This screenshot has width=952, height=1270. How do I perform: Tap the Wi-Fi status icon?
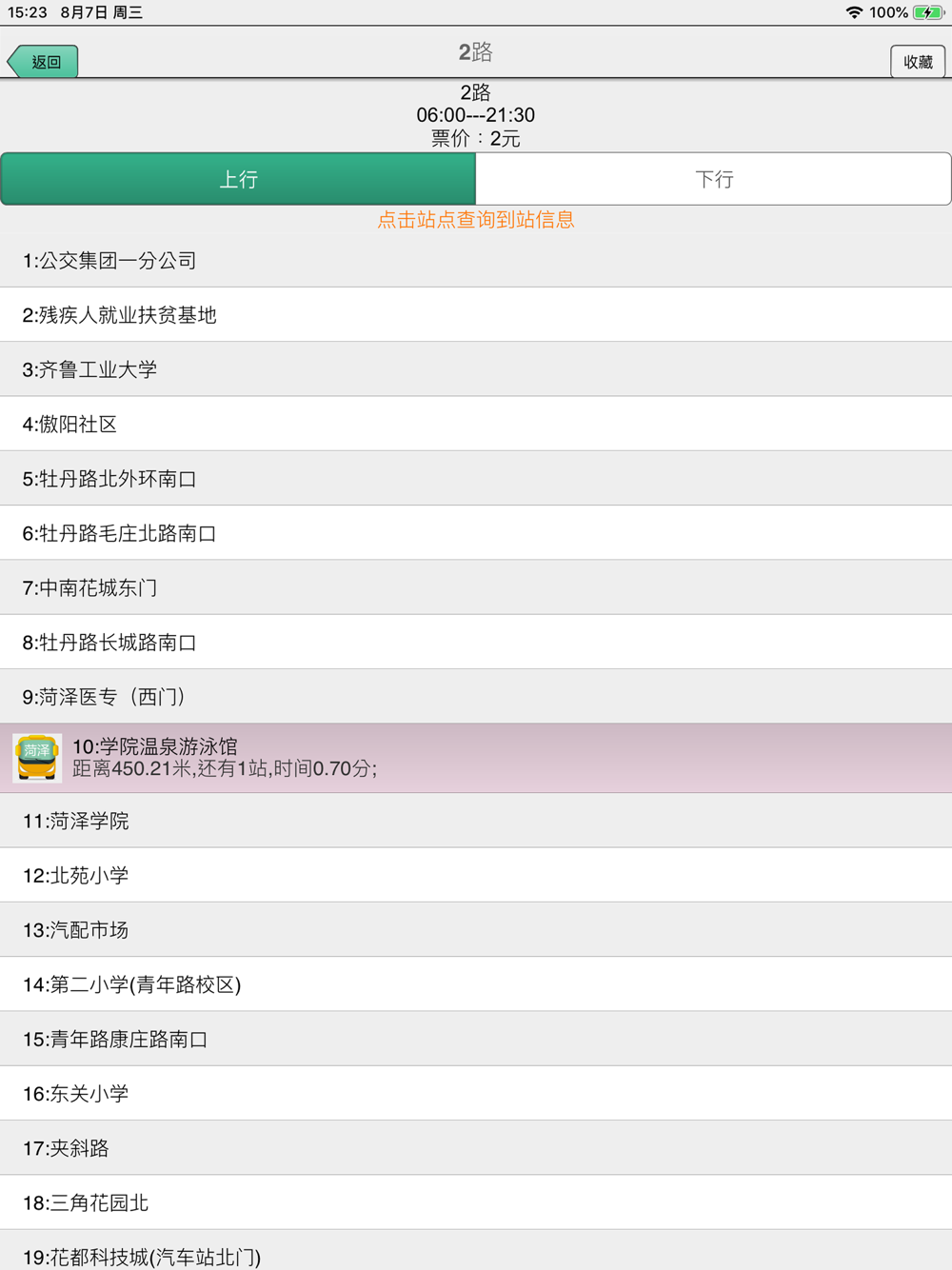click(854, 12)
